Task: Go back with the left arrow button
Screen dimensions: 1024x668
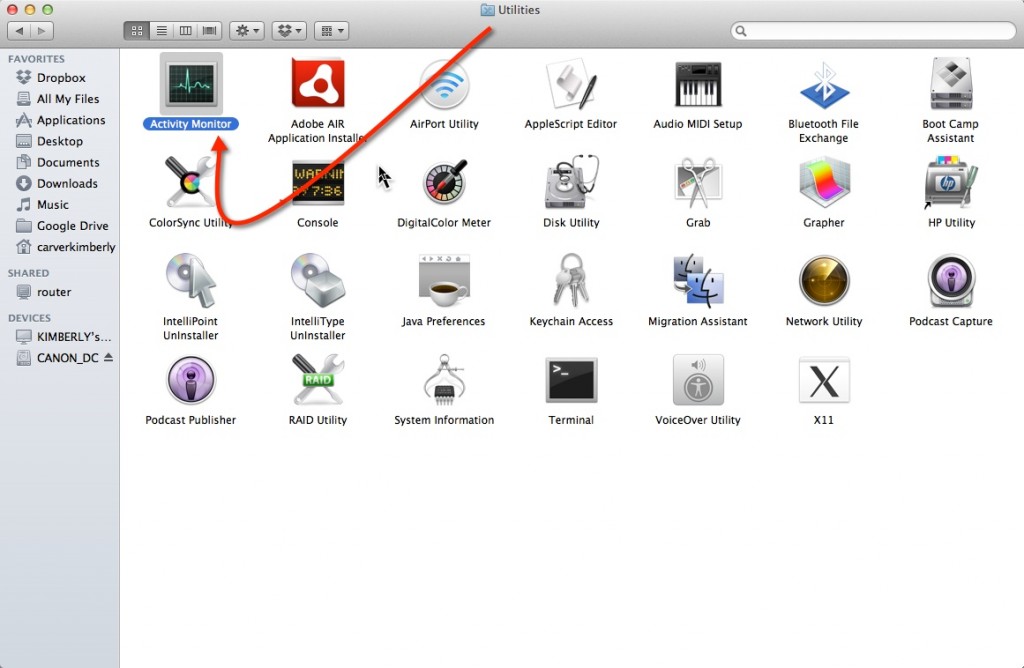Action: [19, 31]
